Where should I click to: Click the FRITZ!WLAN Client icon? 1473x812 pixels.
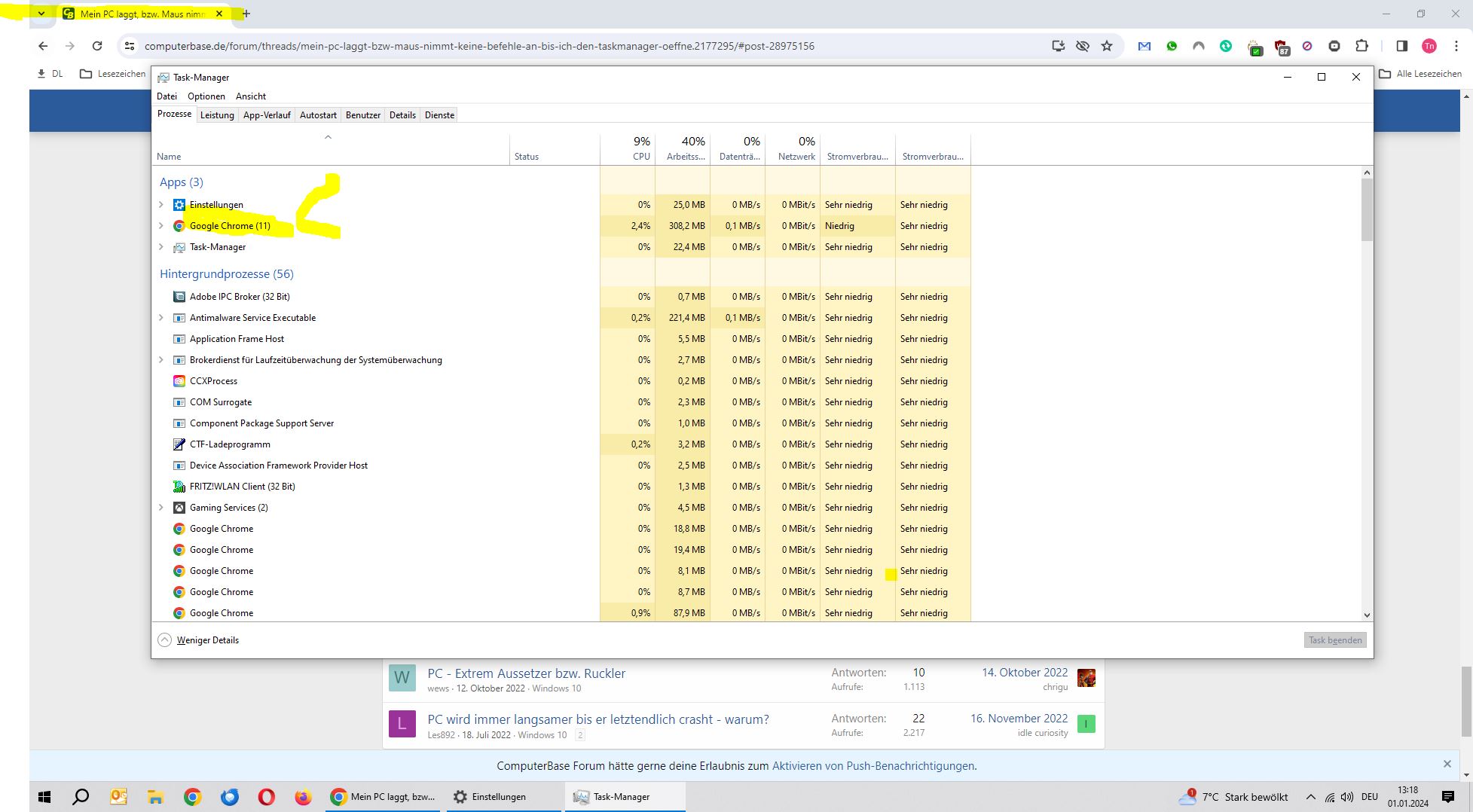pyautogui.click(x=179, y=487)
